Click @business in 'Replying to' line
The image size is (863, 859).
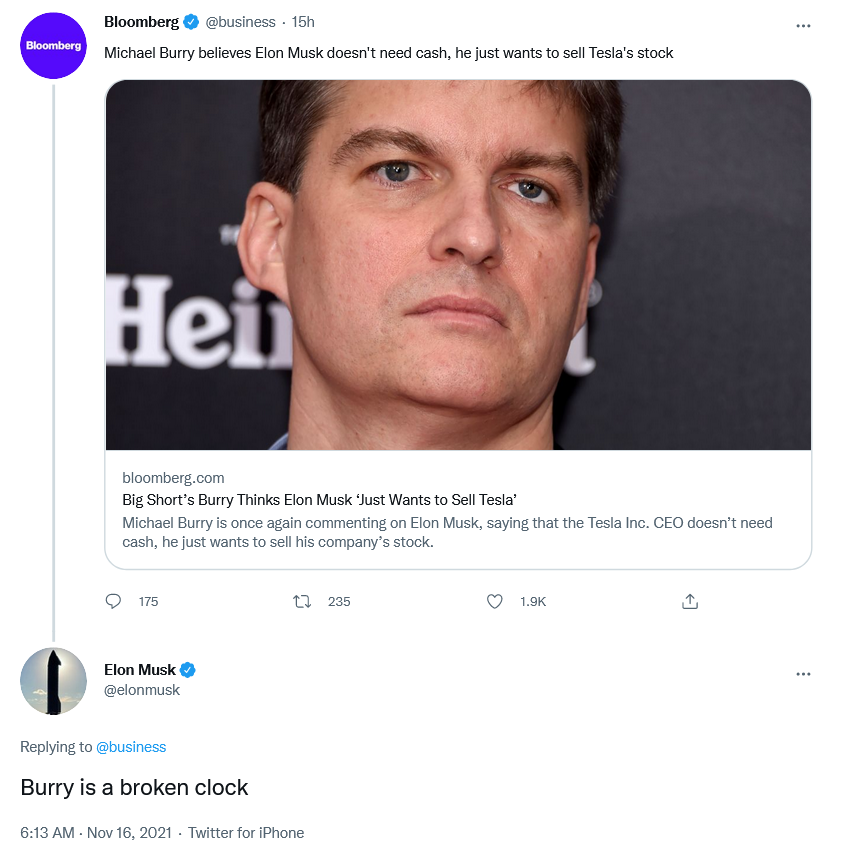(131, 747)
